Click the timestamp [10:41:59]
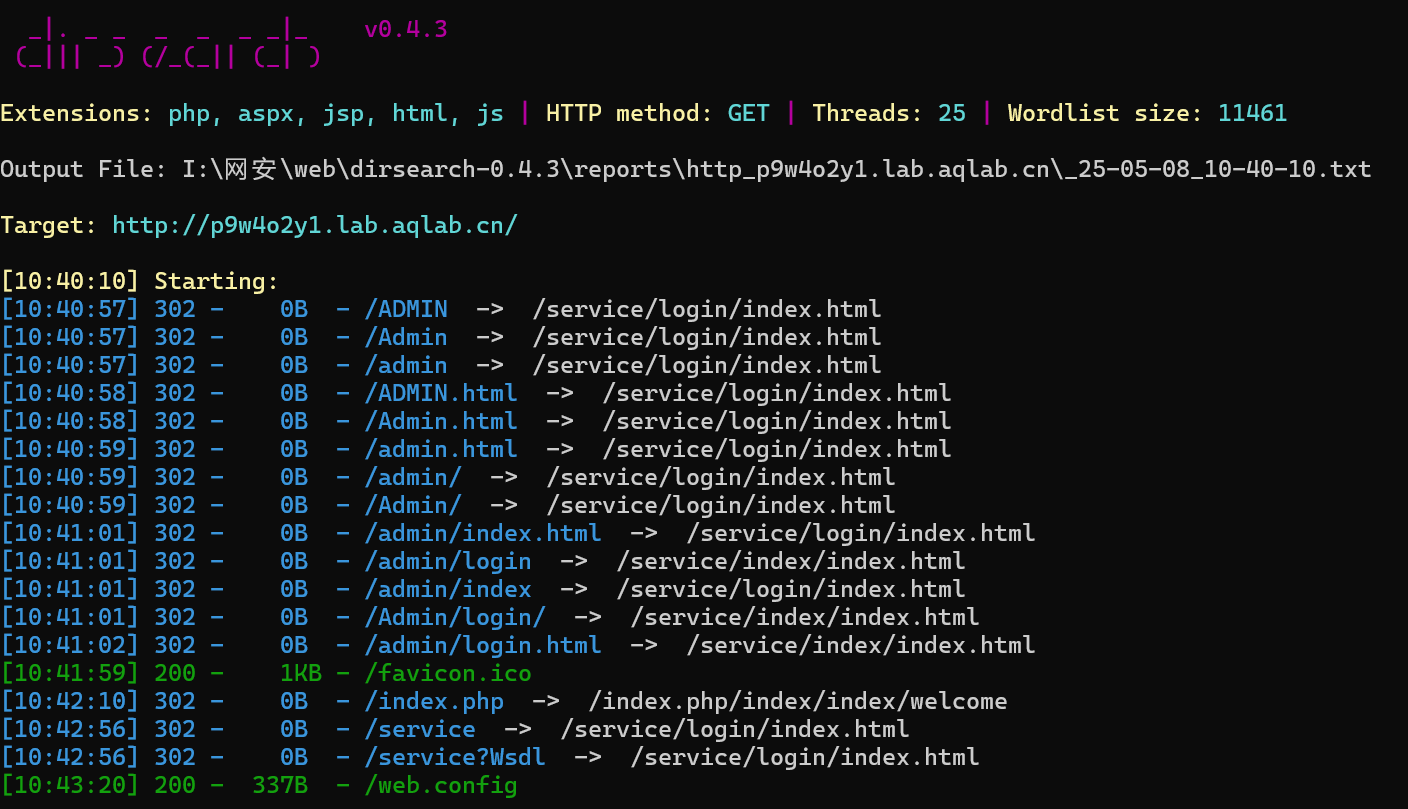1408x809 pixels. tap(70, 673)
